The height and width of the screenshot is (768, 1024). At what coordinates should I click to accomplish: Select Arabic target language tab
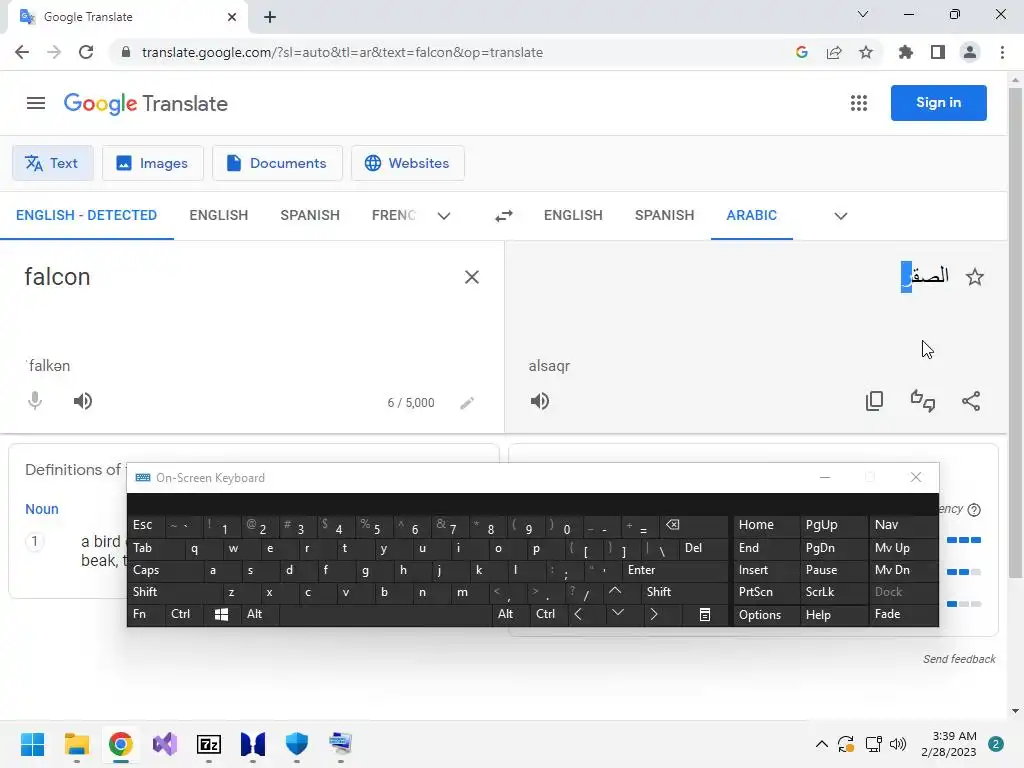[x=752, y=216]
